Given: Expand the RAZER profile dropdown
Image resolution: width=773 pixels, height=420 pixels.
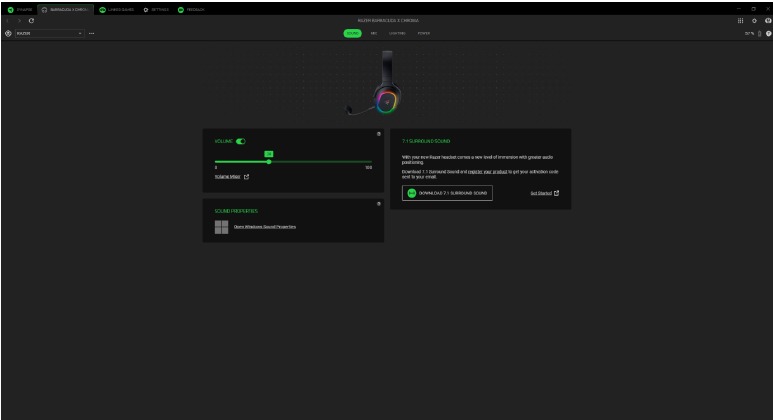Looking at the screenshot, I should click(x=49, y=34).
